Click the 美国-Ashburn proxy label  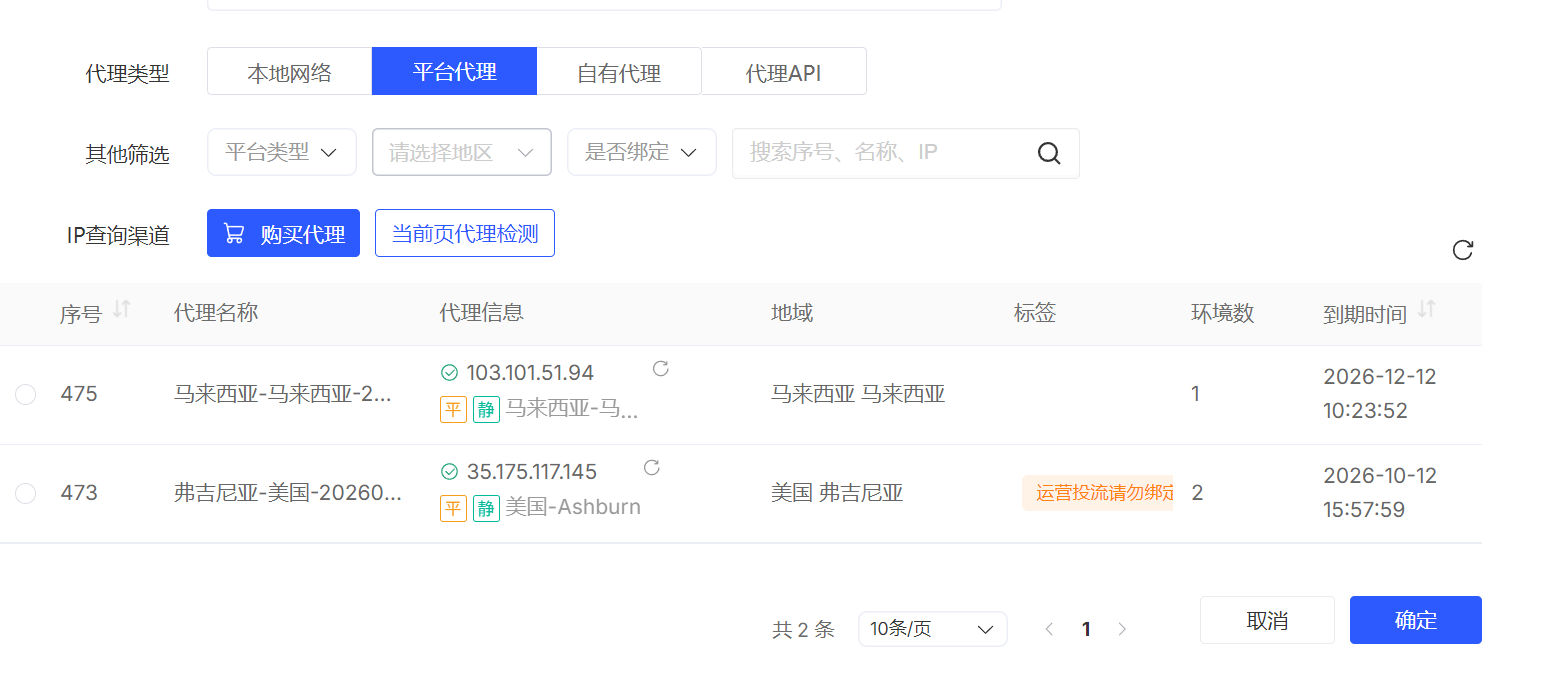(573, 508)
